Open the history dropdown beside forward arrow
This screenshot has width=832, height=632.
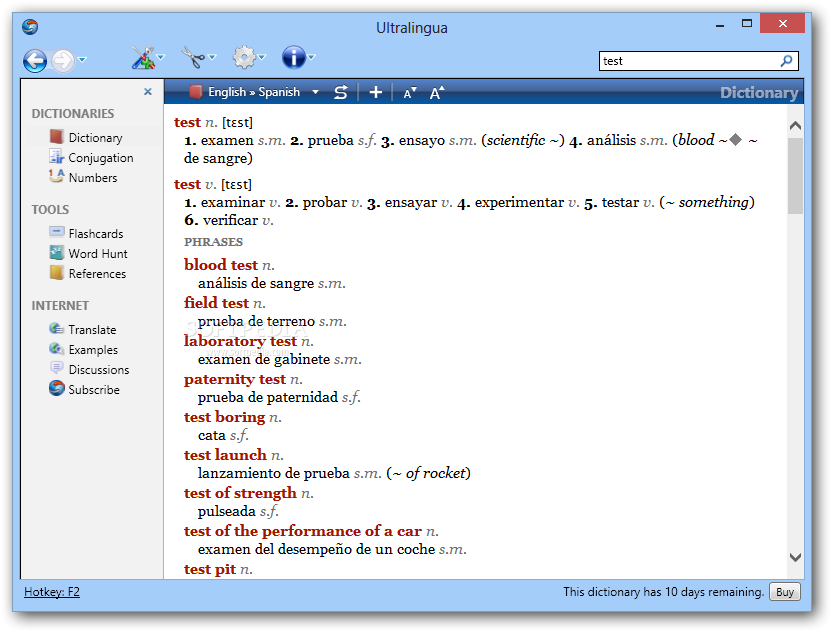pos(82,60)
